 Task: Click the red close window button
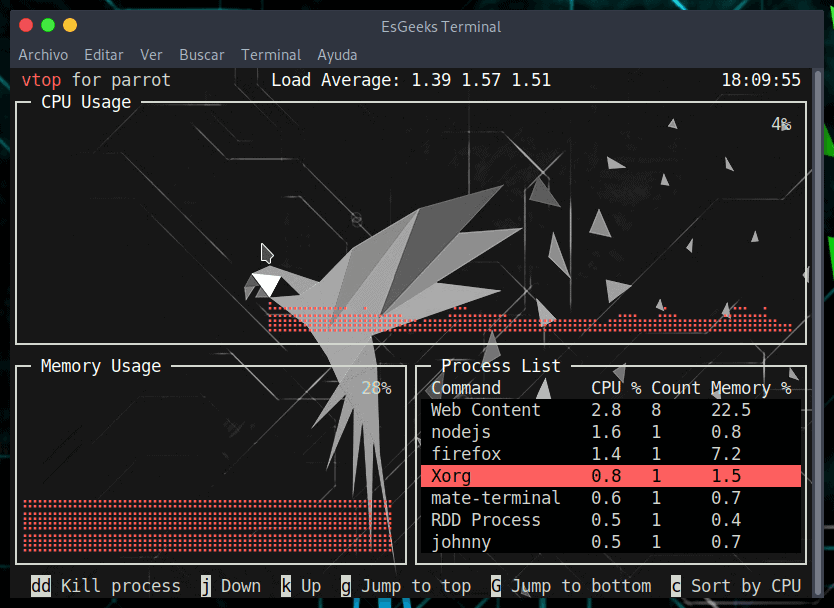[x=26, y=25]
